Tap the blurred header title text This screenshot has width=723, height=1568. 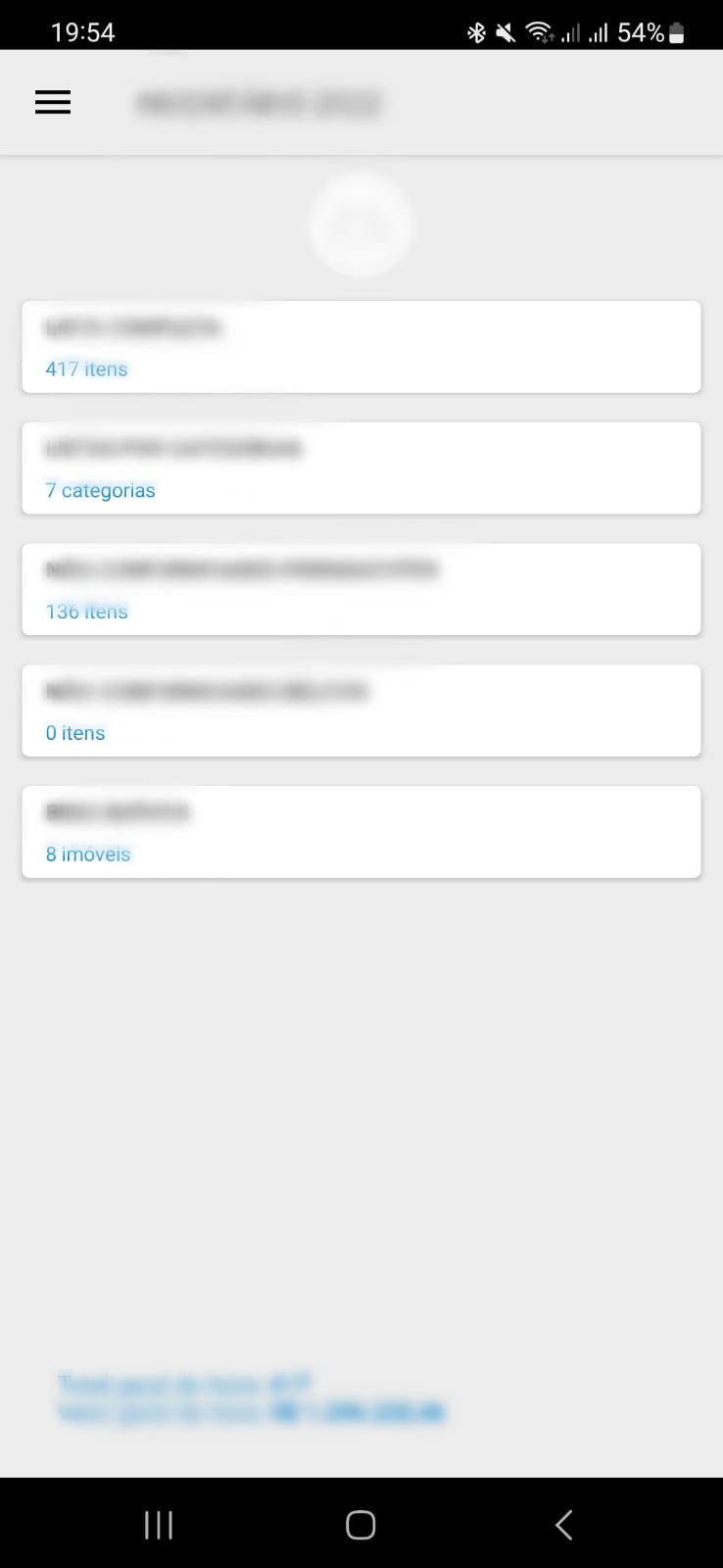[x=259, y=103]
